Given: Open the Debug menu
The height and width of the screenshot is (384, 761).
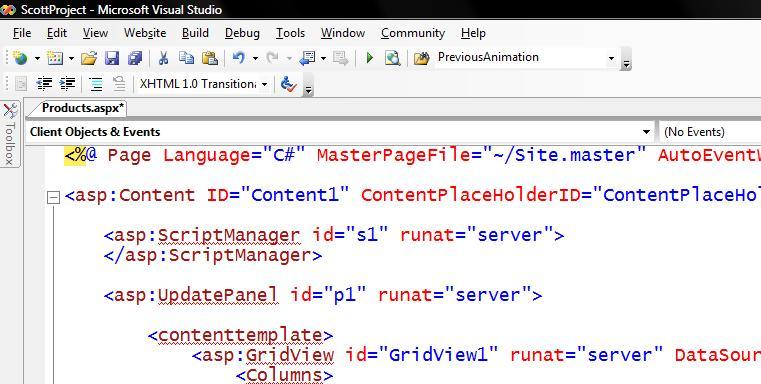Looking at the screenshot, I should tap(242, 33).
